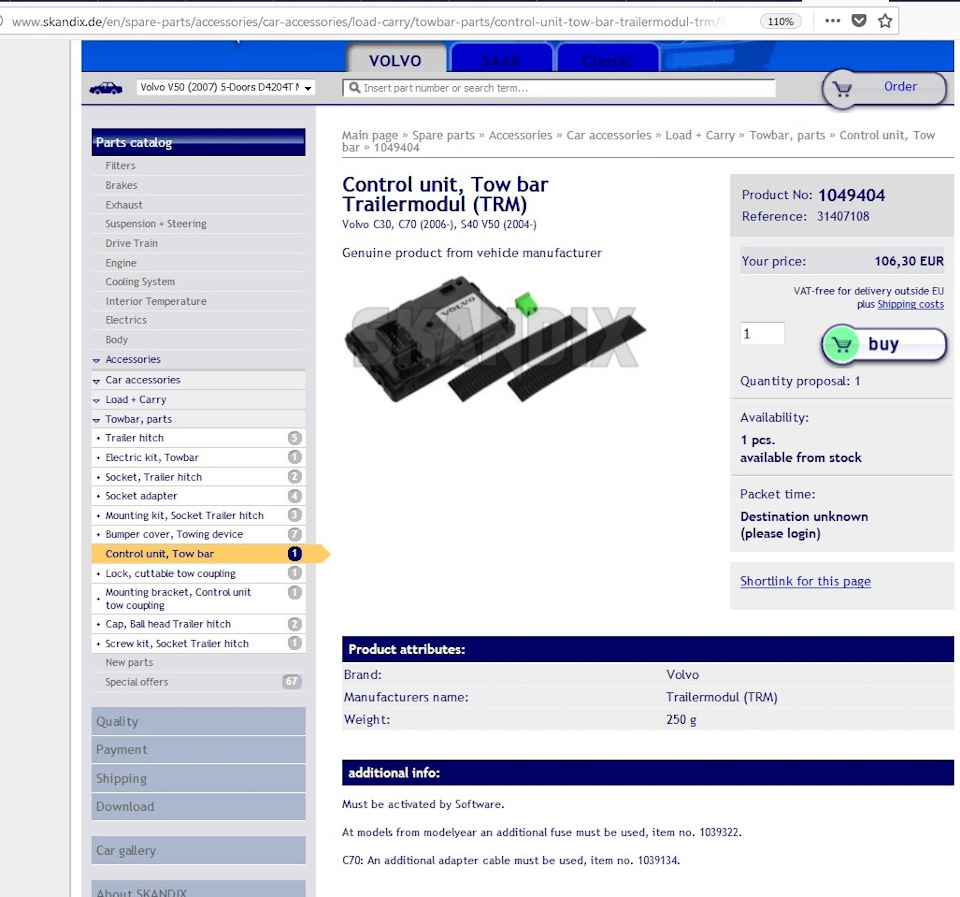The width and height of the screenshot is (960, 897).
Task: Collapse the Accessories category
Action: click(96, 360)
